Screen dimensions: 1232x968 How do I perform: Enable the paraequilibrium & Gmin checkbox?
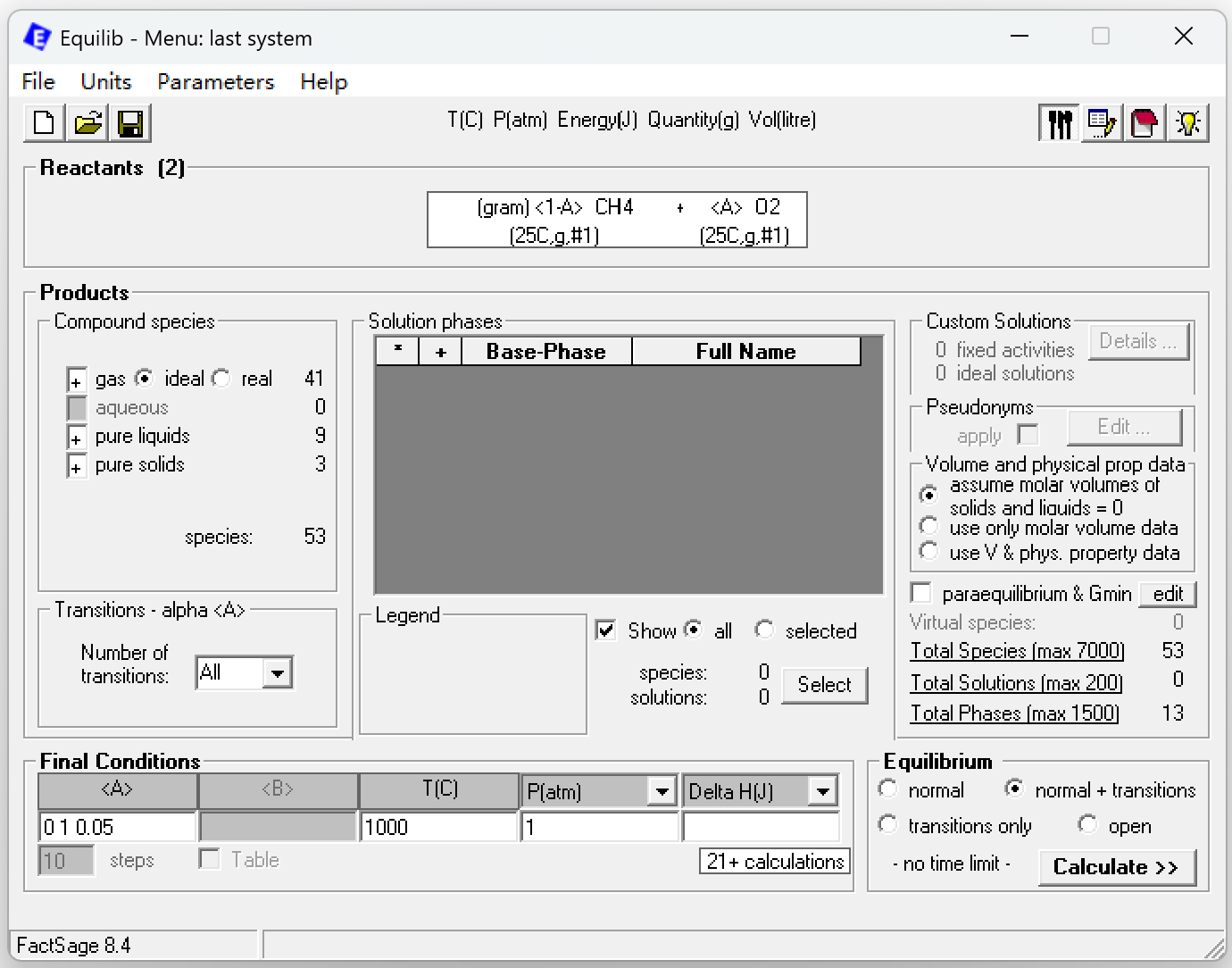(920, 593)
